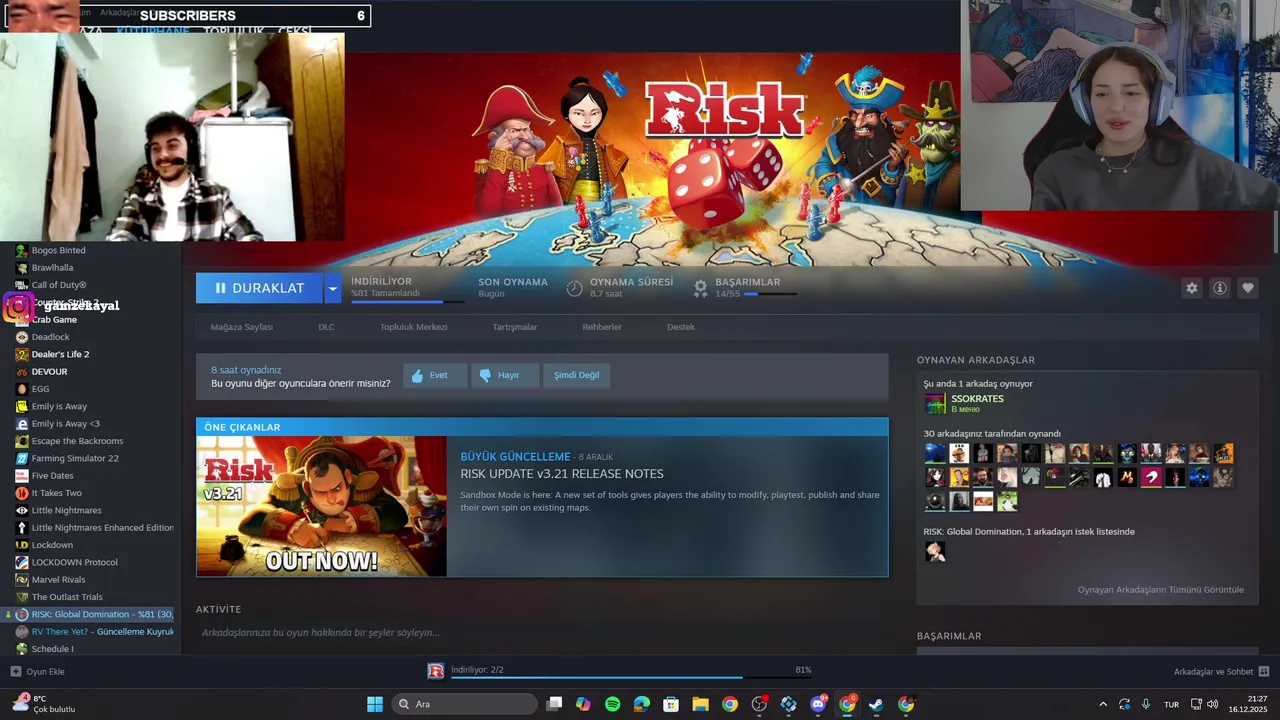Select Little Nightmares Enhanced Edition in library
The width and height of the screenshot is (1280, 720).
tap(102, 528)
